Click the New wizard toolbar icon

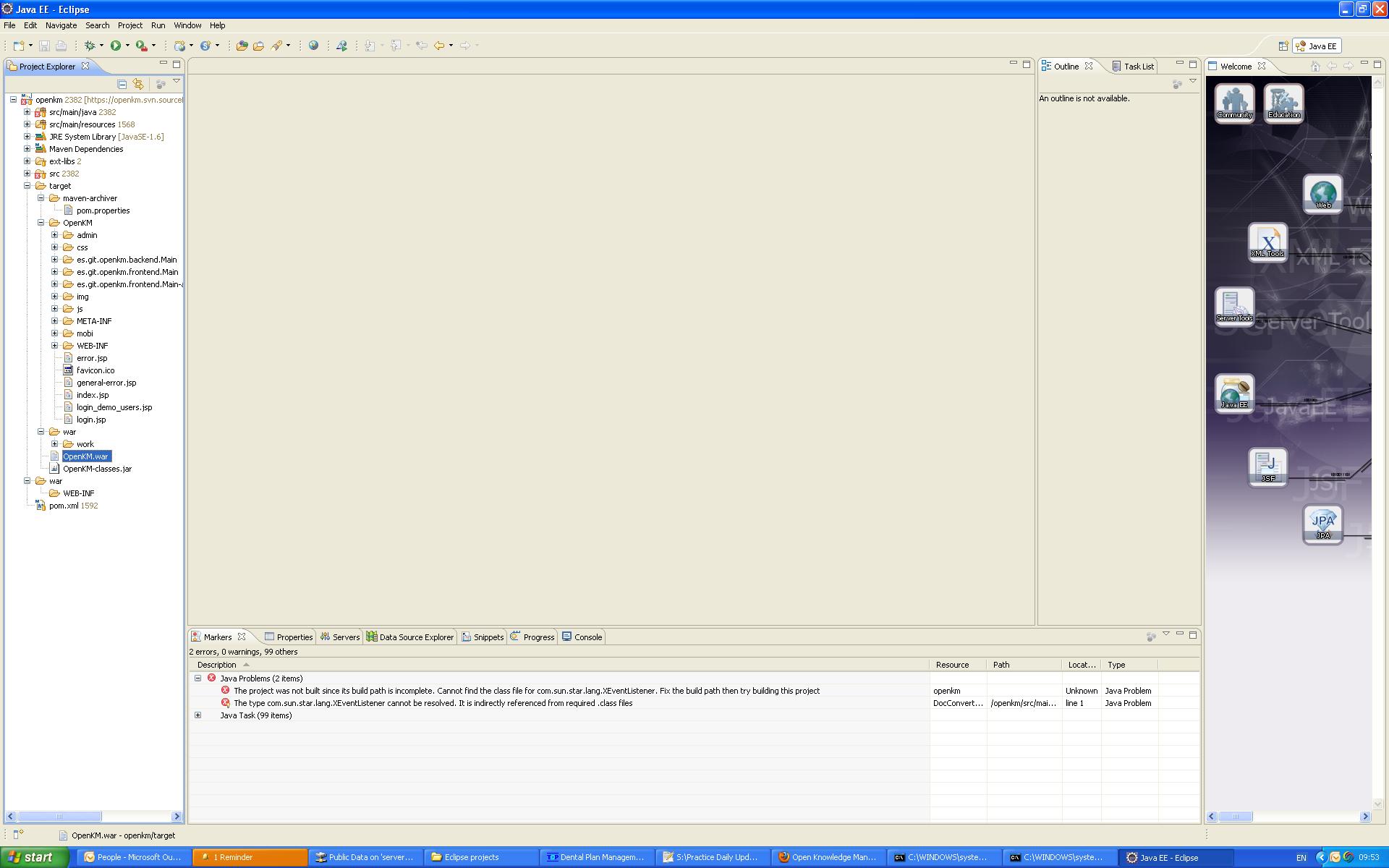click(19, 46)
